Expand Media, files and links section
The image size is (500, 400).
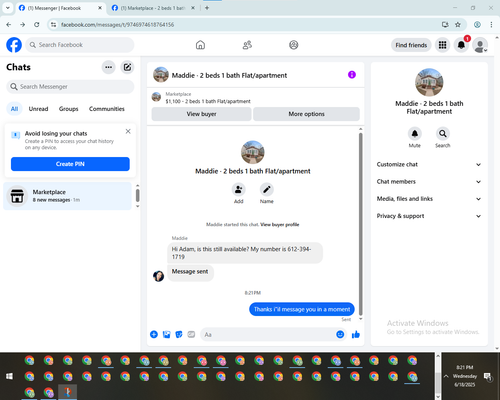tap(429, 199)
